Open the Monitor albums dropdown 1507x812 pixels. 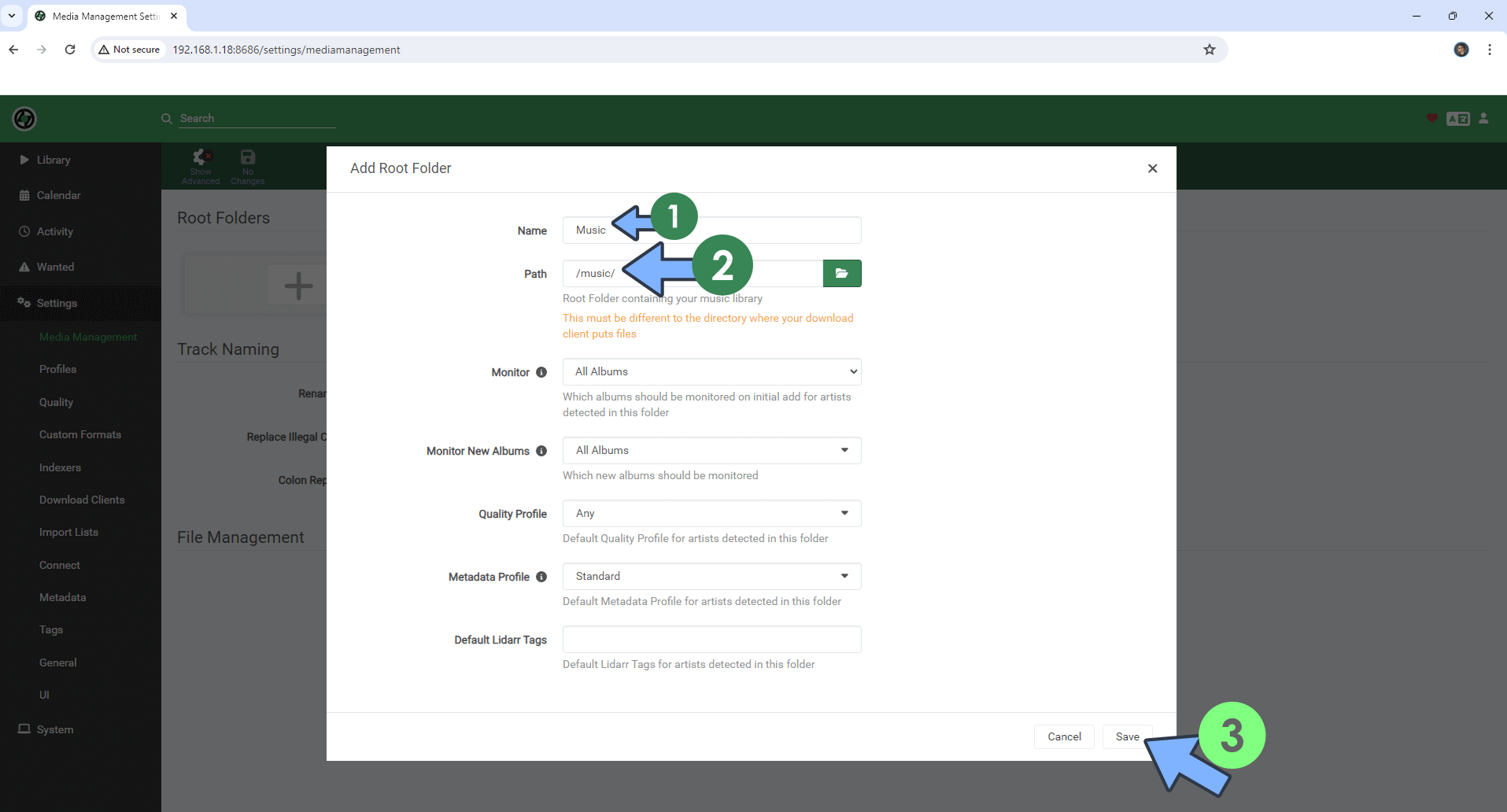(x=711, y=371)
